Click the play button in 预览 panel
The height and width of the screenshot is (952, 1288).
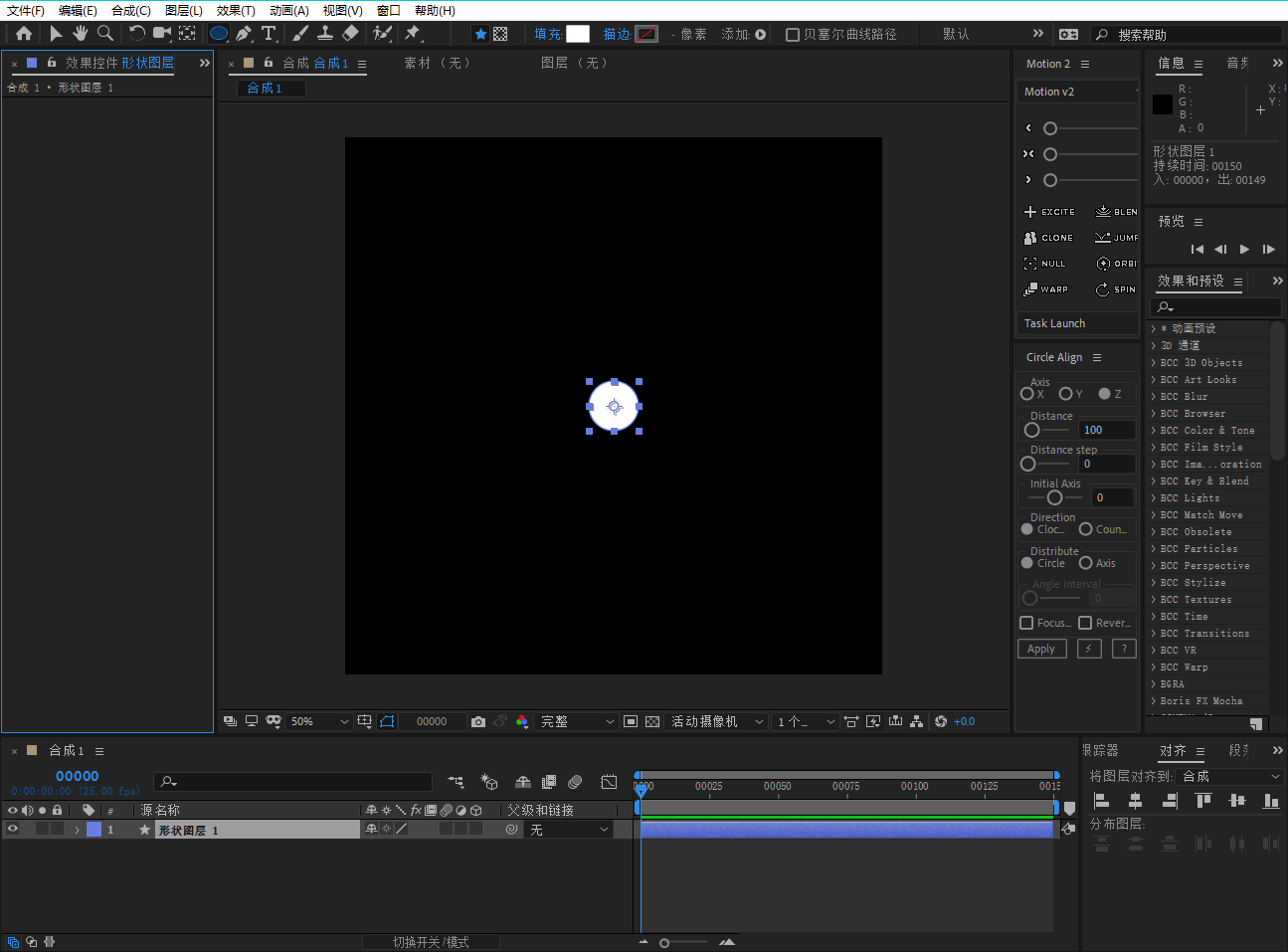tap(1244, 249)
